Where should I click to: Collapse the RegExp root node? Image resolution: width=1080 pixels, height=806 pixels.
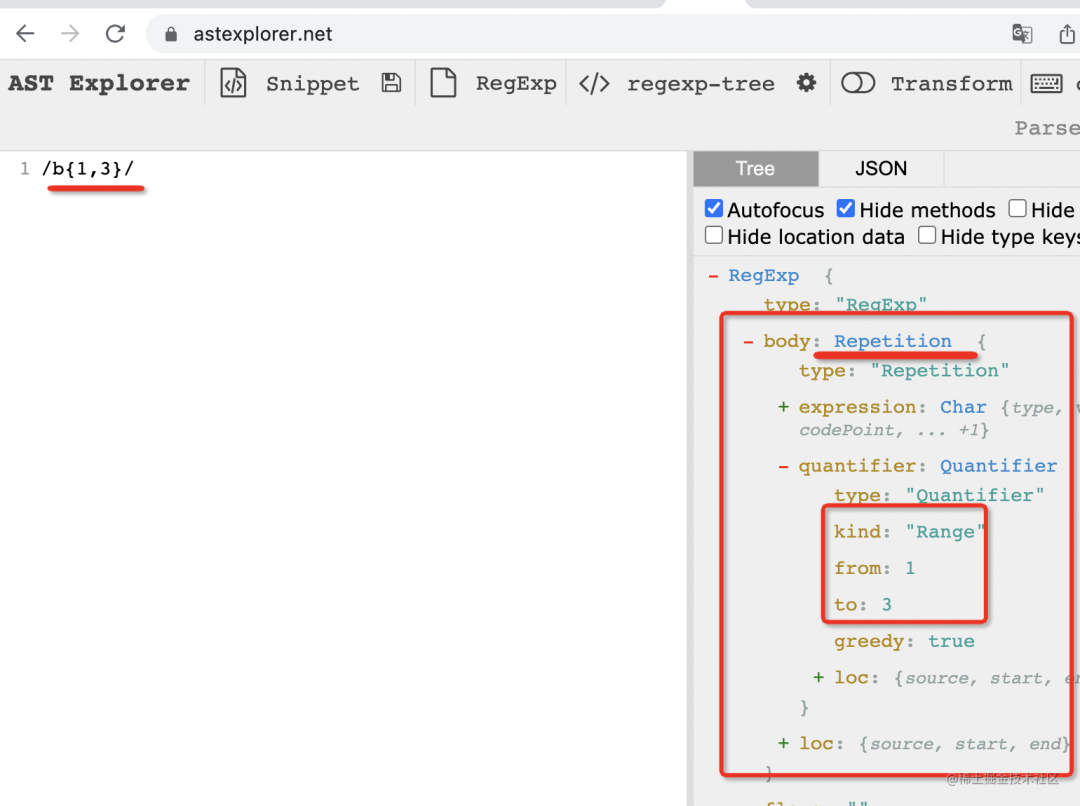(x=714, y=276)
